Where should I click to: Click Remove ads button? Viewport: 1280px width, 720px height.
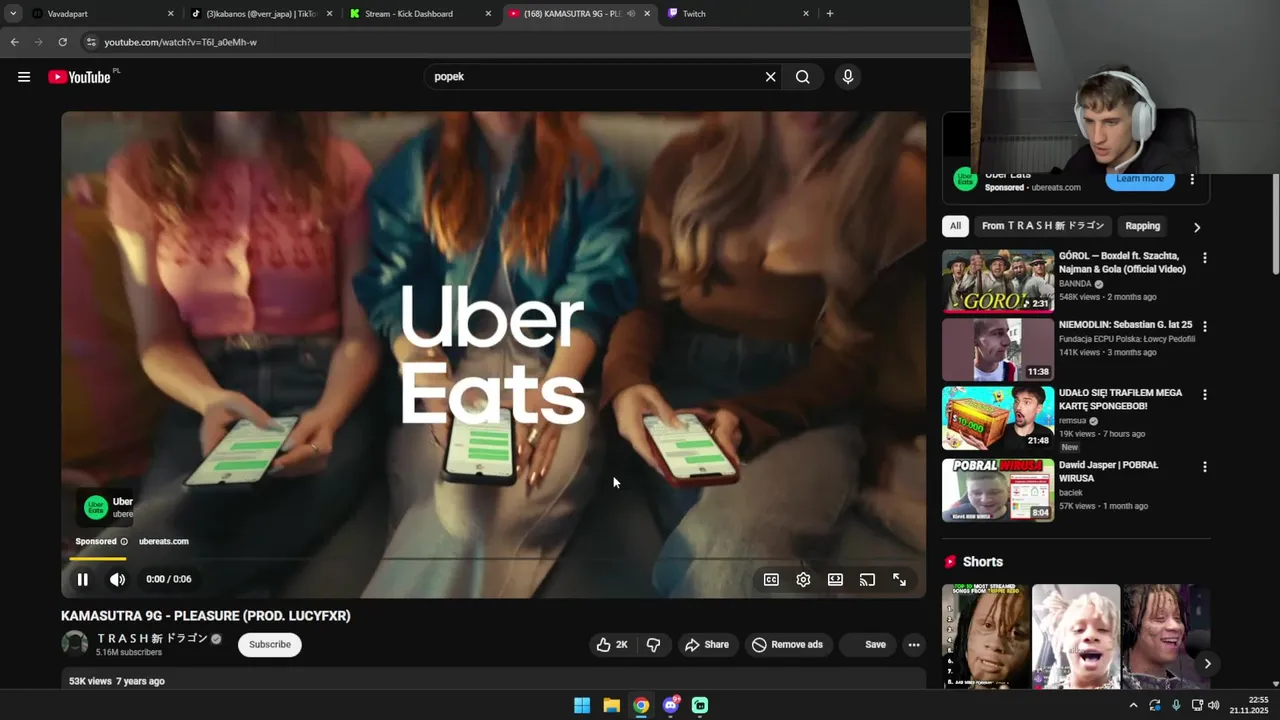[788, 645]
